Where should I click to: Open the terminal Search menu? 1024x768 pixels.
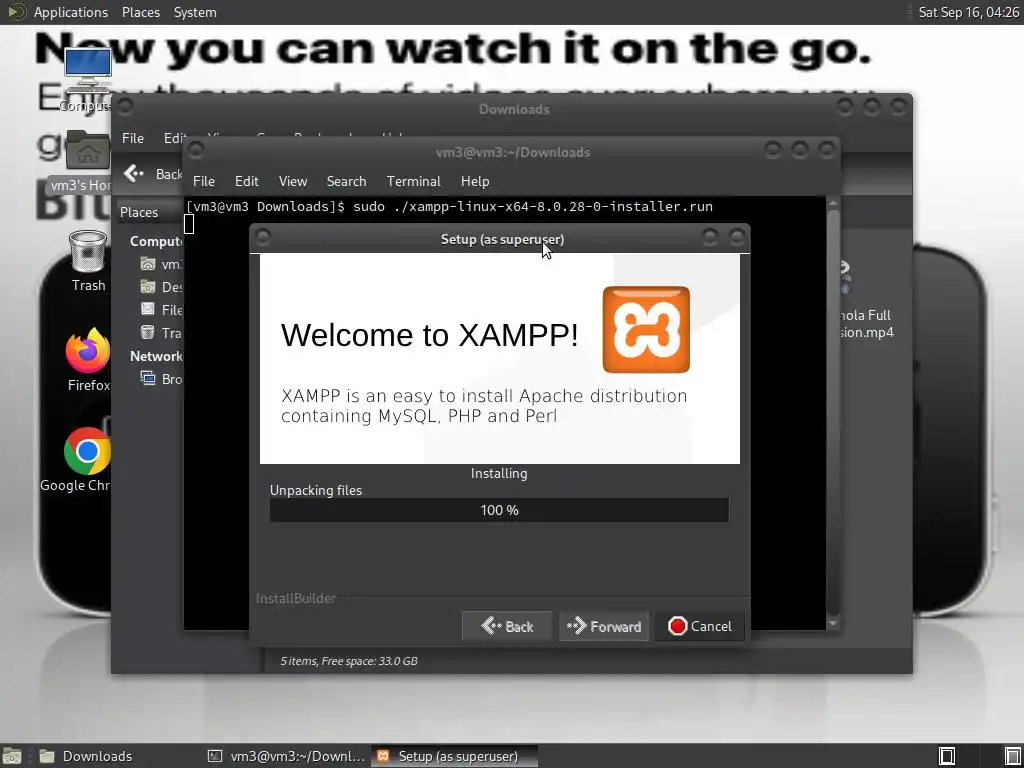point(346,181)
